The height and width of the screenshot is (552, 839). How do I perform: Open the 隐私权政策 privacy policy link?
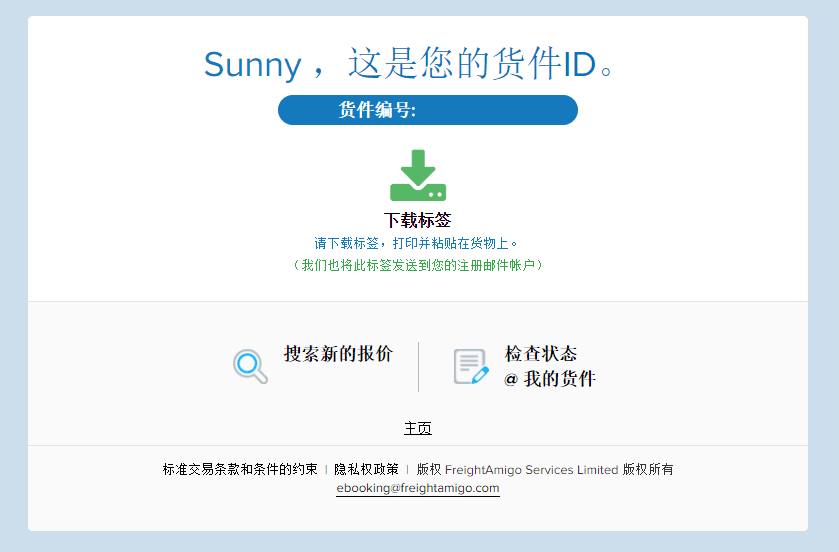[x=367, y=470]
